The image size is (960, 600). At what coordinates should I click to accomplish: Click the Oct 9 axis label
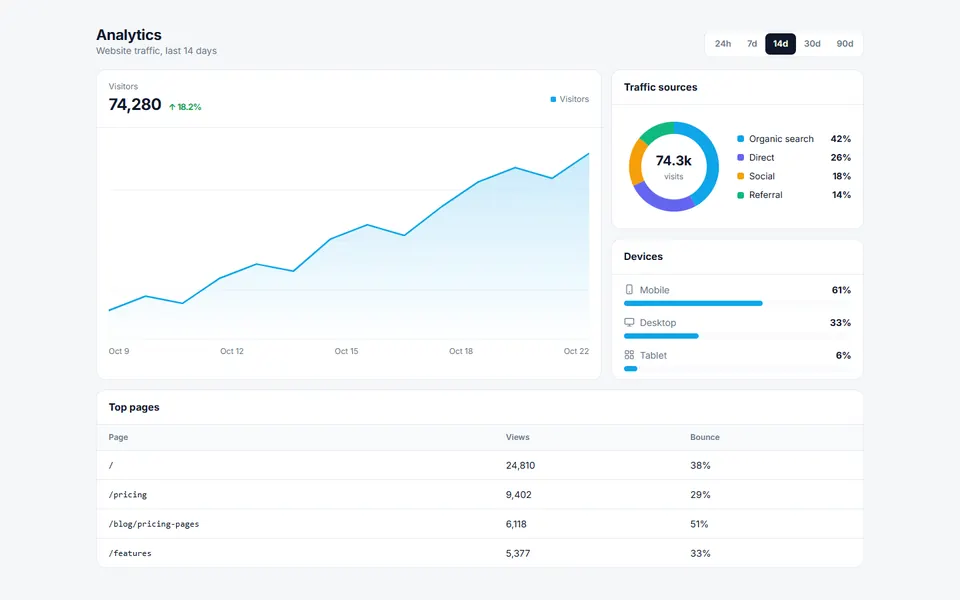point(119,351)
